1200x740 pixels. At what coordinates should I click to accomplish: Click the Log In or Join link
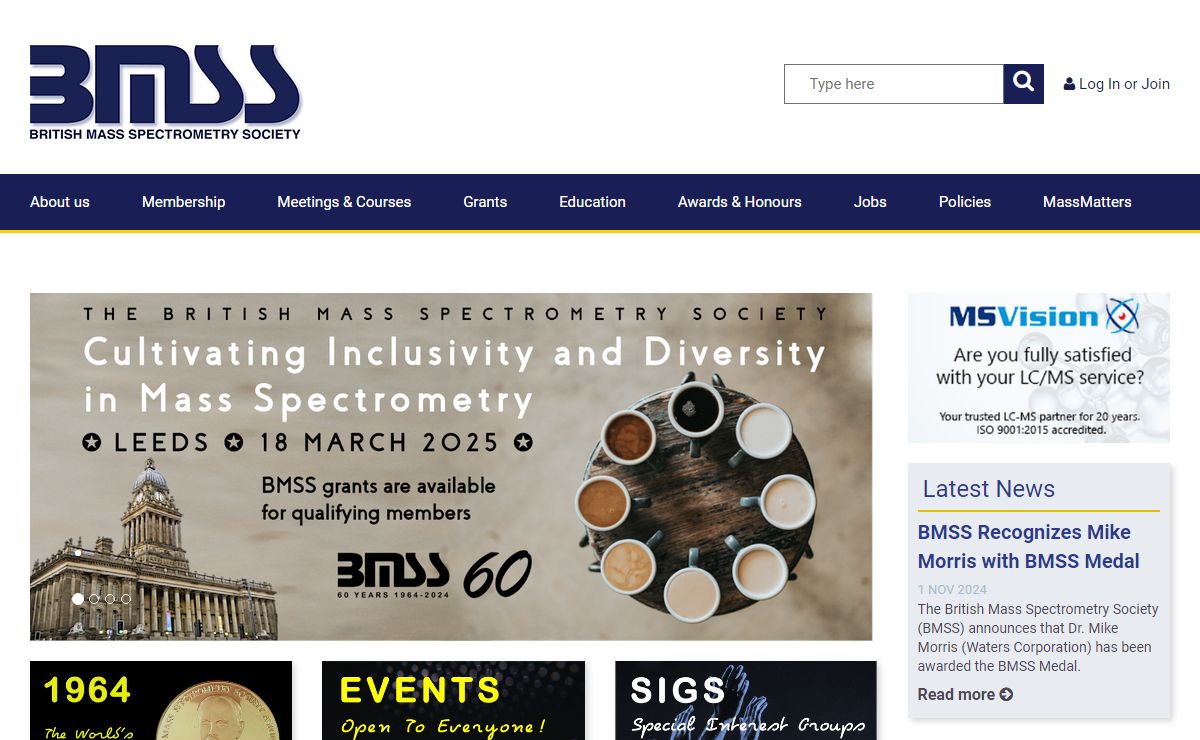(x=1117, y=84)
